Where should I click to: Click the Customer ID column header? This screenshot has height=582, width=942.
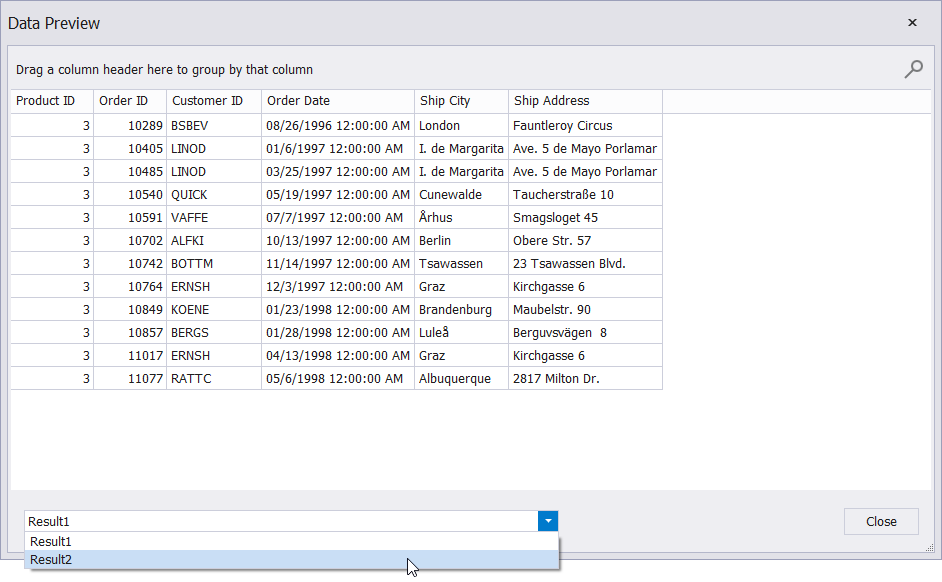pos(213,101)
